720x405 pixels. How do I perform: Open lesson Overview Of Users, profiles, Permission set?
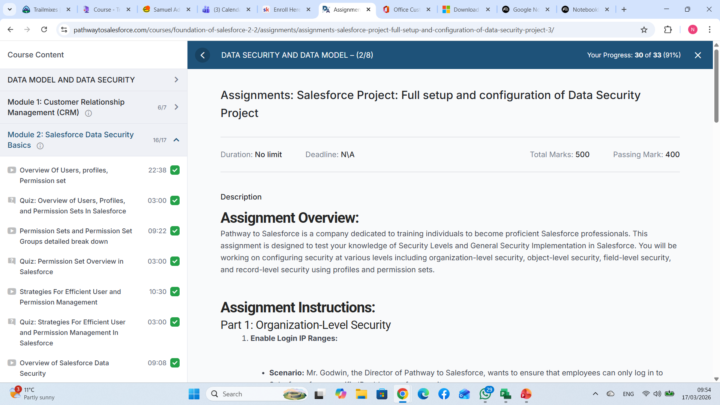coord(64,175)
